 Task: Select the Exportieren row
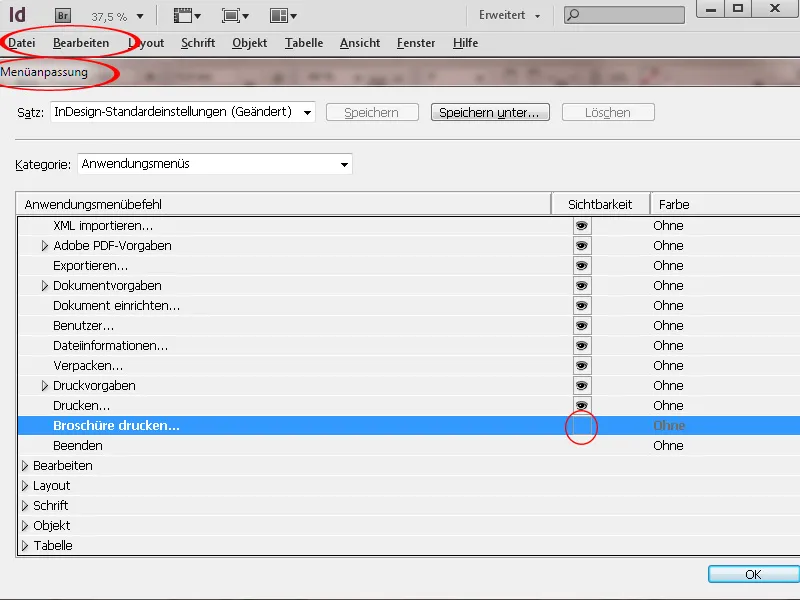pyautogui.click(x=409, y=265)
